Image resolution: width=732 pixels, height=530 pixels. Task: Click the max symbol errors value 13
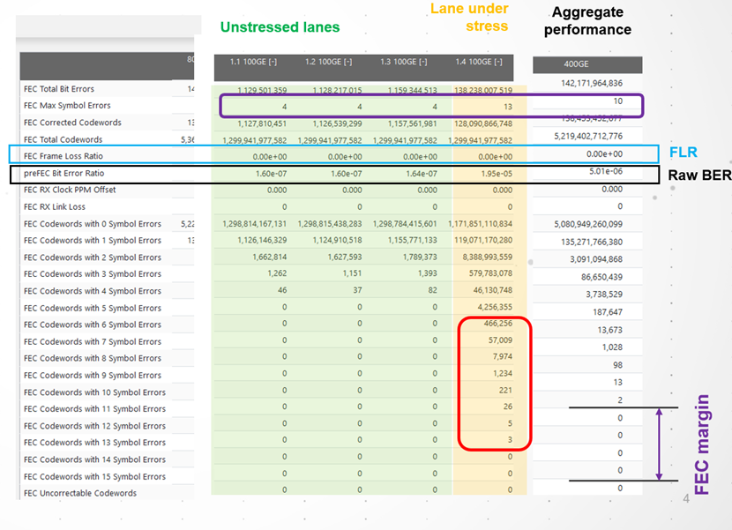(x=508, y=107)
